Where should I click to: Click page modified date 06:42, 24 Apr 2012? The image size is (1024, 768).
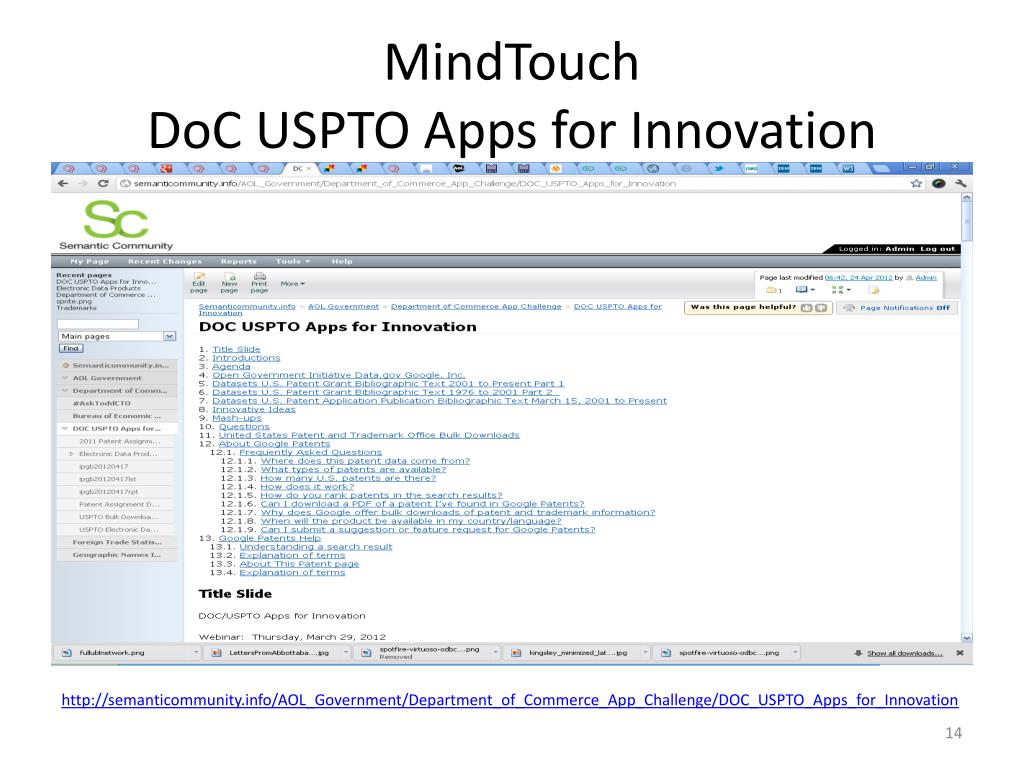(x=858, y=278)
